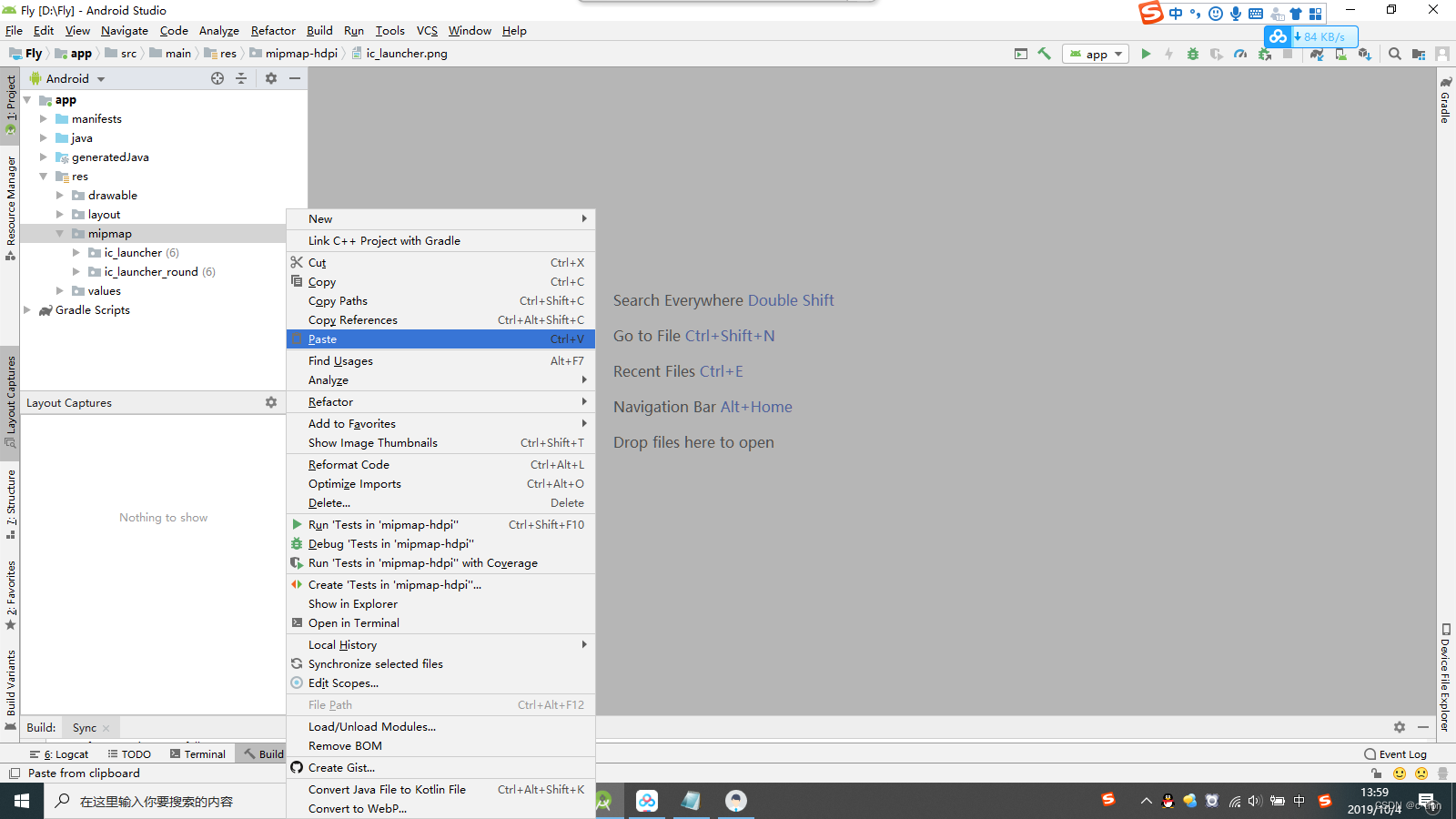
Task: Open the Refactor submenu in context menu
Action: coord(440,402)
